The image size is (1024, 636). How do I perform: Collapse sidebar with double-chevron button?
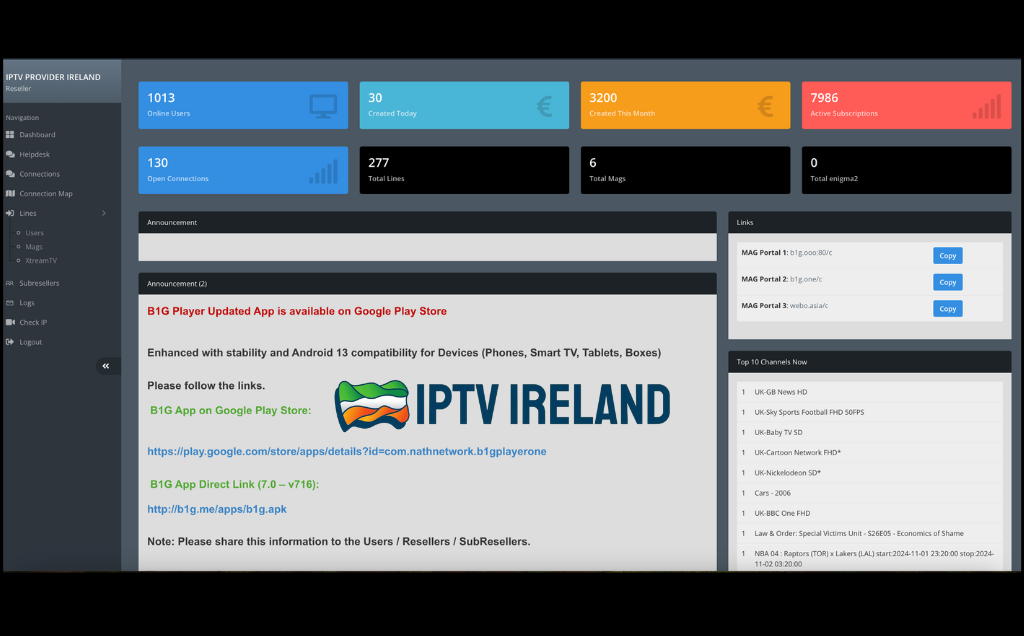[106, 366]
